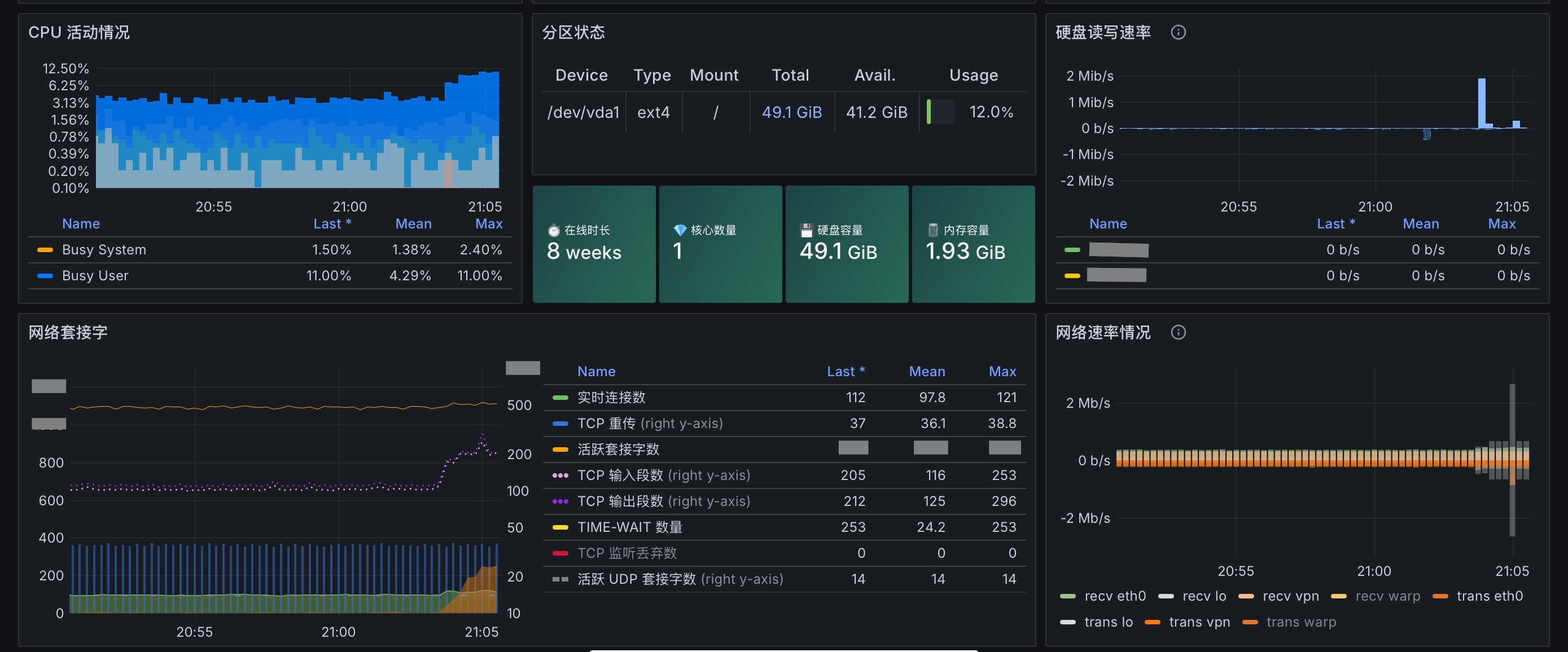Toggle recv lo series in network legend
Image resolution: width=1568 pixels, height=652 pixels.
[1204, 596]
